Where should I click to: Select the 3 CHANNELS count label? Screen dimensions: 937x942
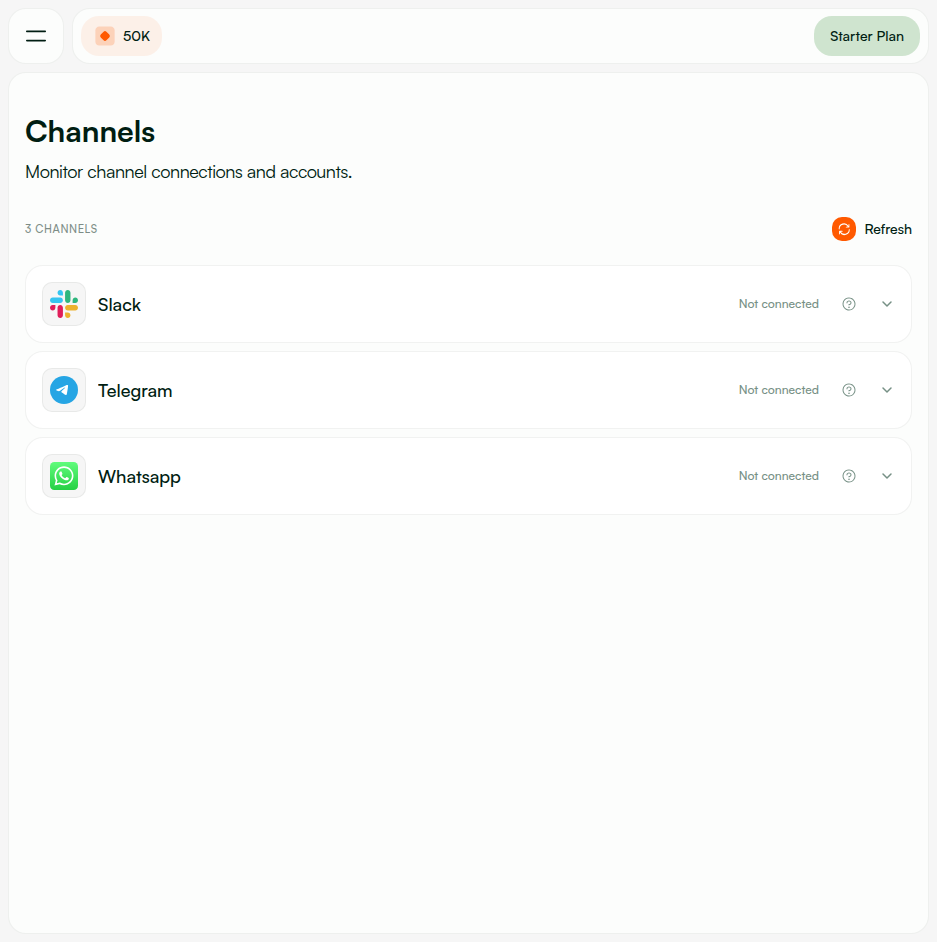61,229
